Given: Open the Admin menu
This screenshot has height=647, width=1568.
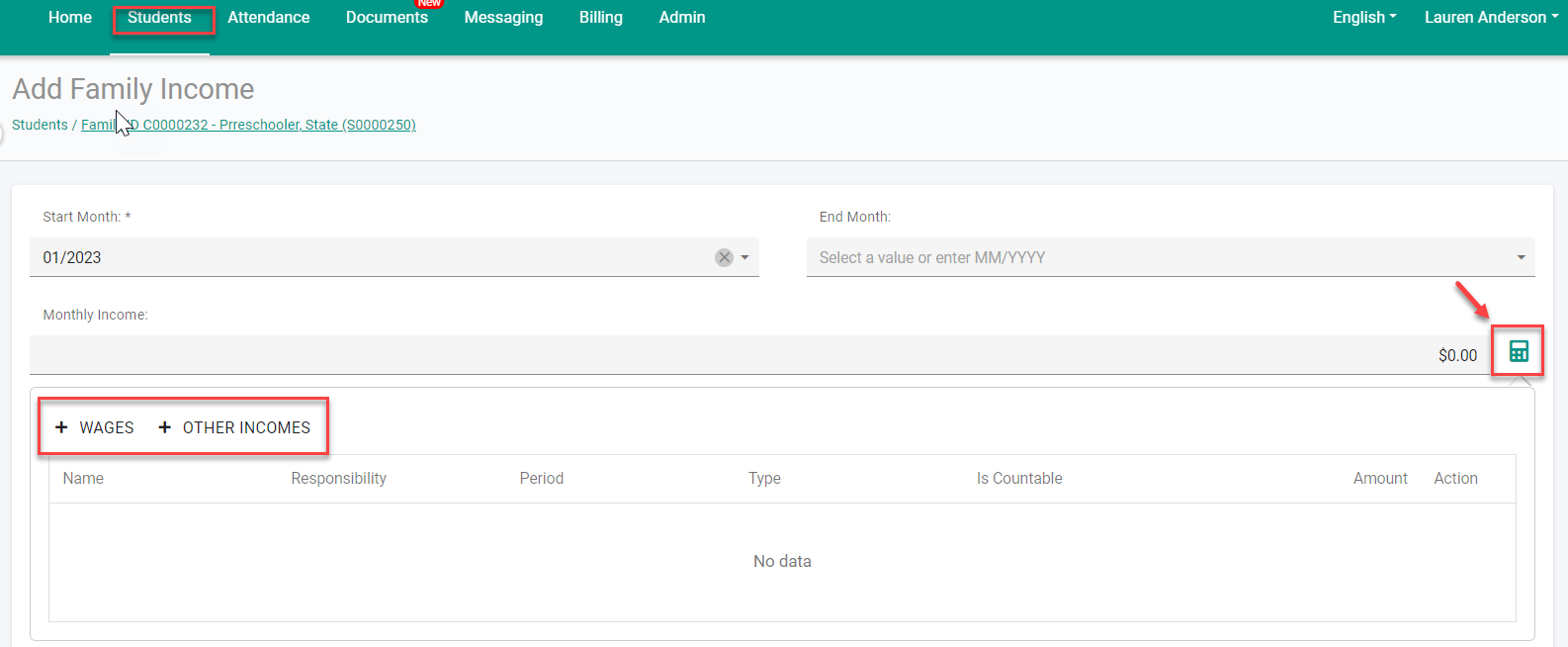Looking at the screenshot, I should pyautogui.click(x=682, y=18).
